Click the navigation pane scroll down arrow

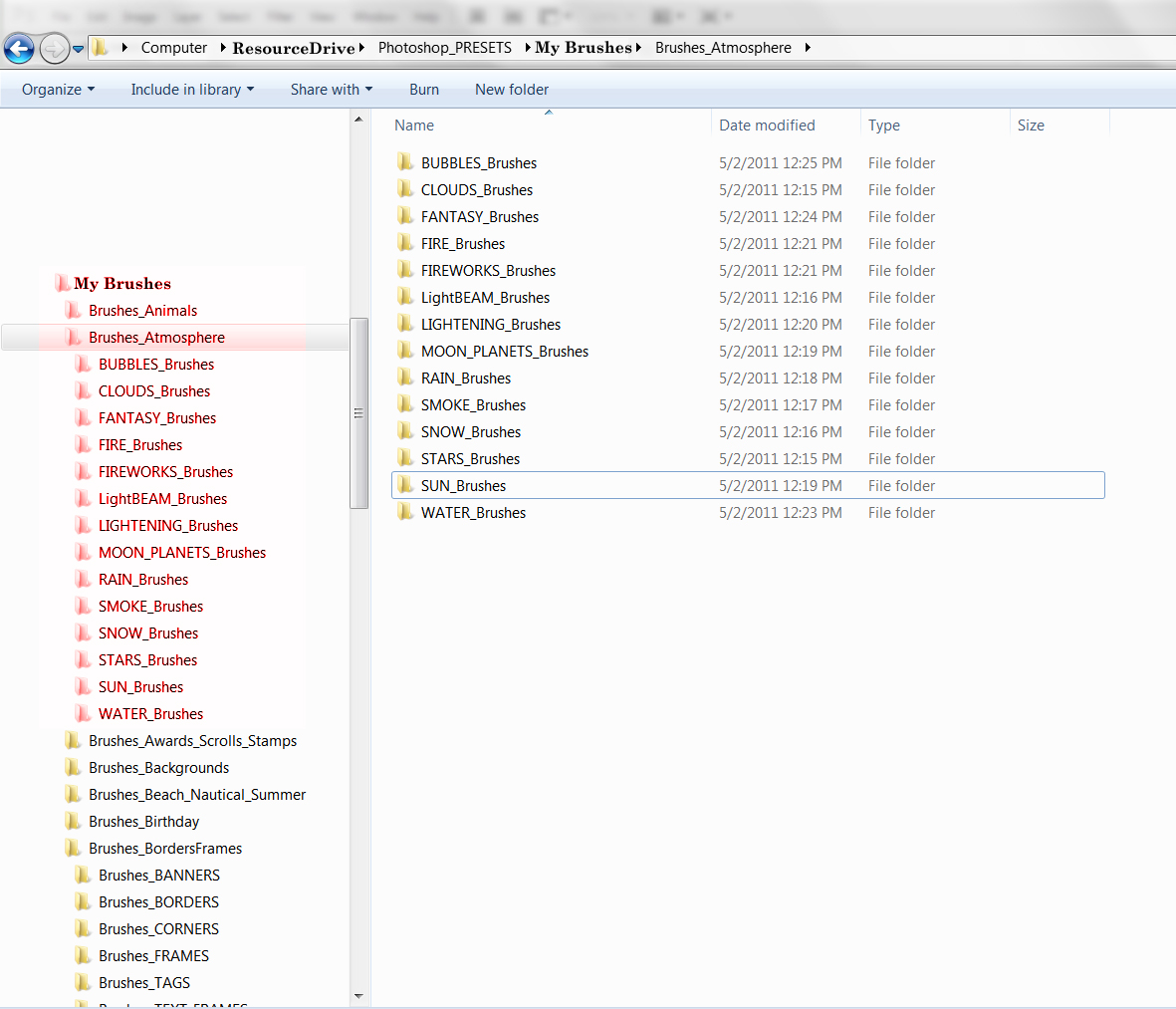click(358, 996)
